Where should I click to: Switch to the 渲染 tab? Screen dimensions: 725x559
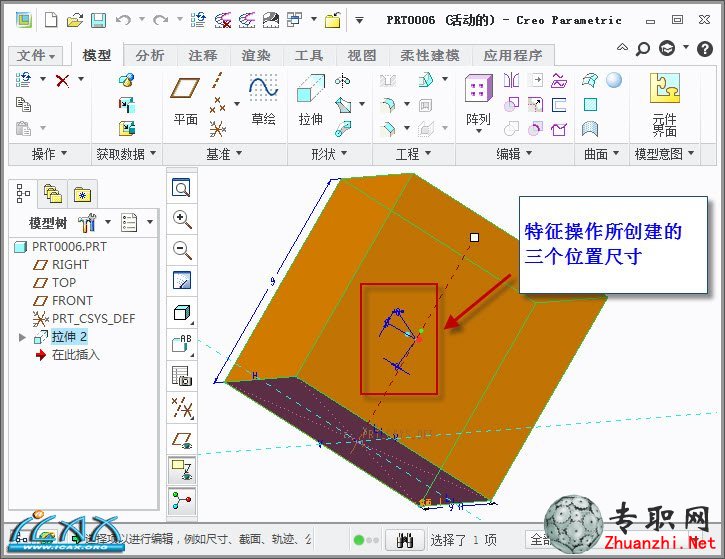pyautogui.click(x=256, y=56)
